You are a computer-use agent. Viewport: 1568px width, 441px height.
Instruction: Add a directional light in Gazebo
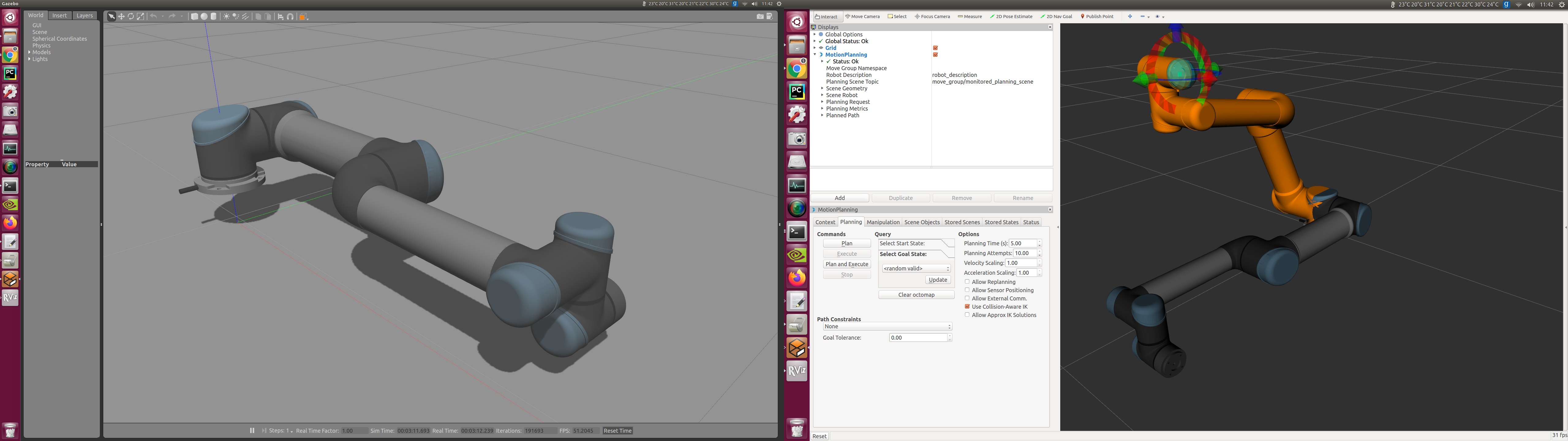(246, 17)
